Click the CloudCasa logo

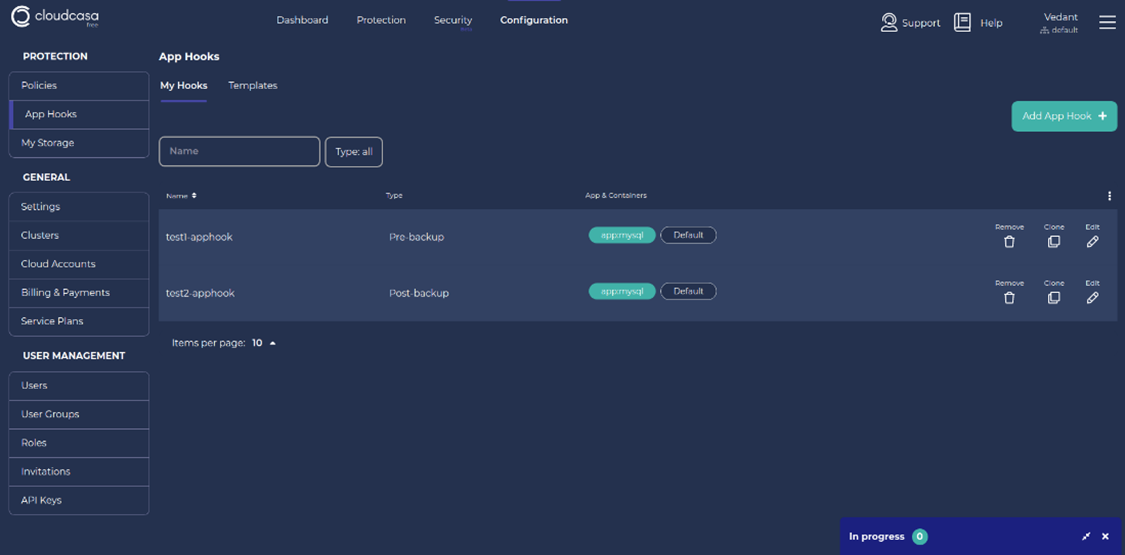point(55,17)
